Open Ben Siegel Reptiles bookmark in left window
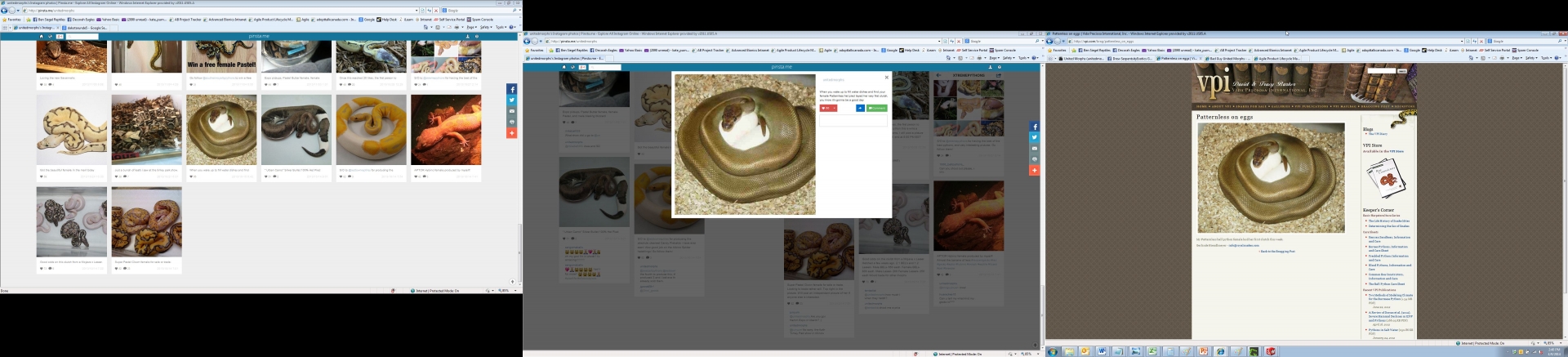1568x357 pixels. pos(49,20)
